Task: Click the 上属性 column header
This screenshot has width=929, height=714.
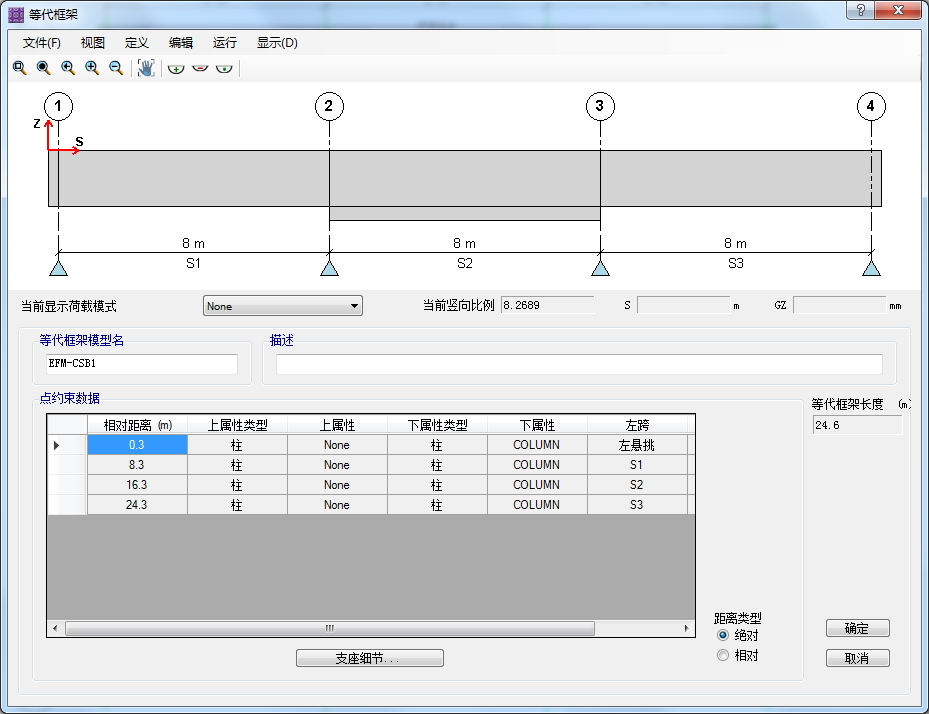Action: coord(337,425)
